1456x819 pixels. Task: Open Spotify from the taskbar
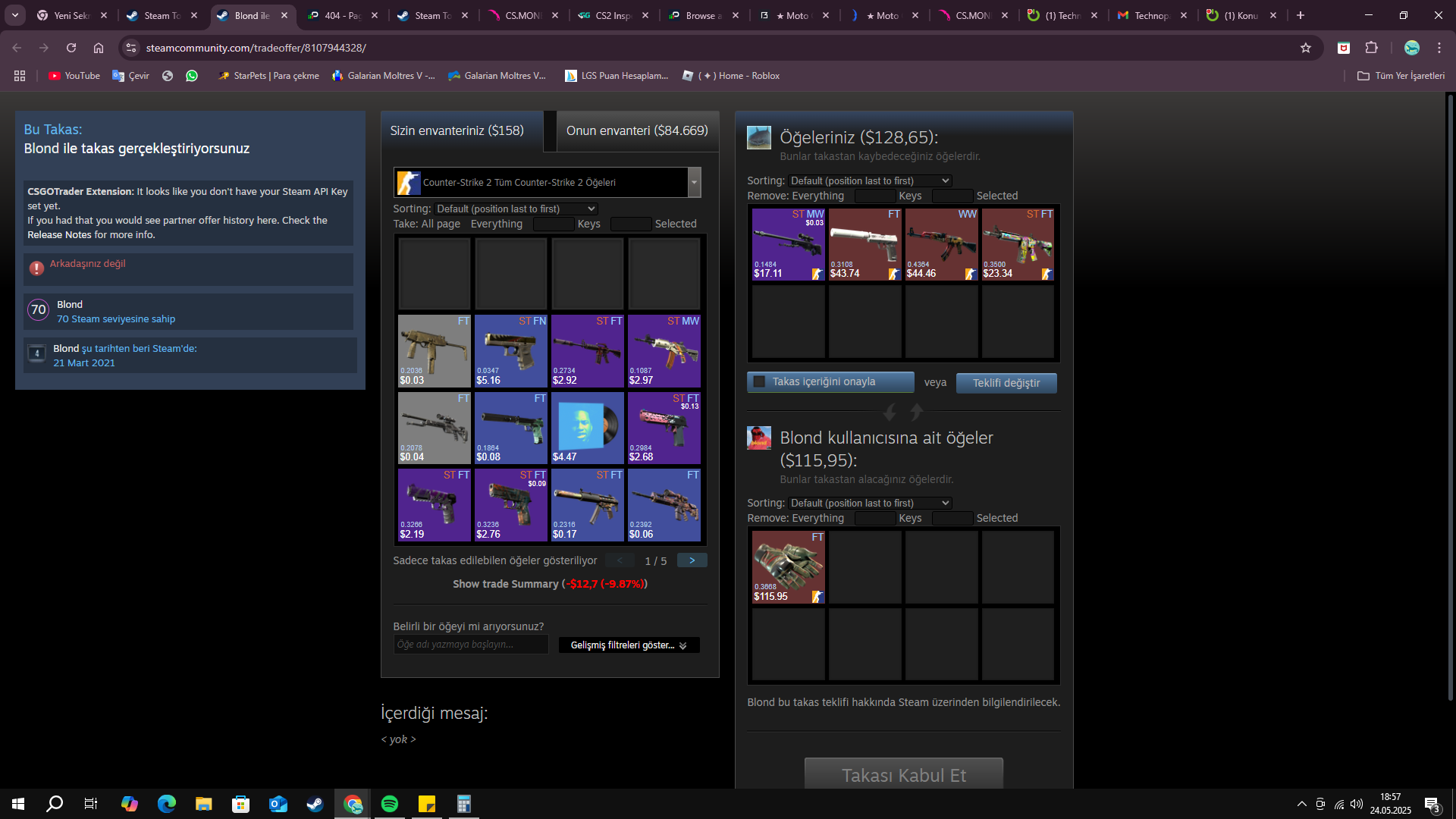(x=390, y=804)
